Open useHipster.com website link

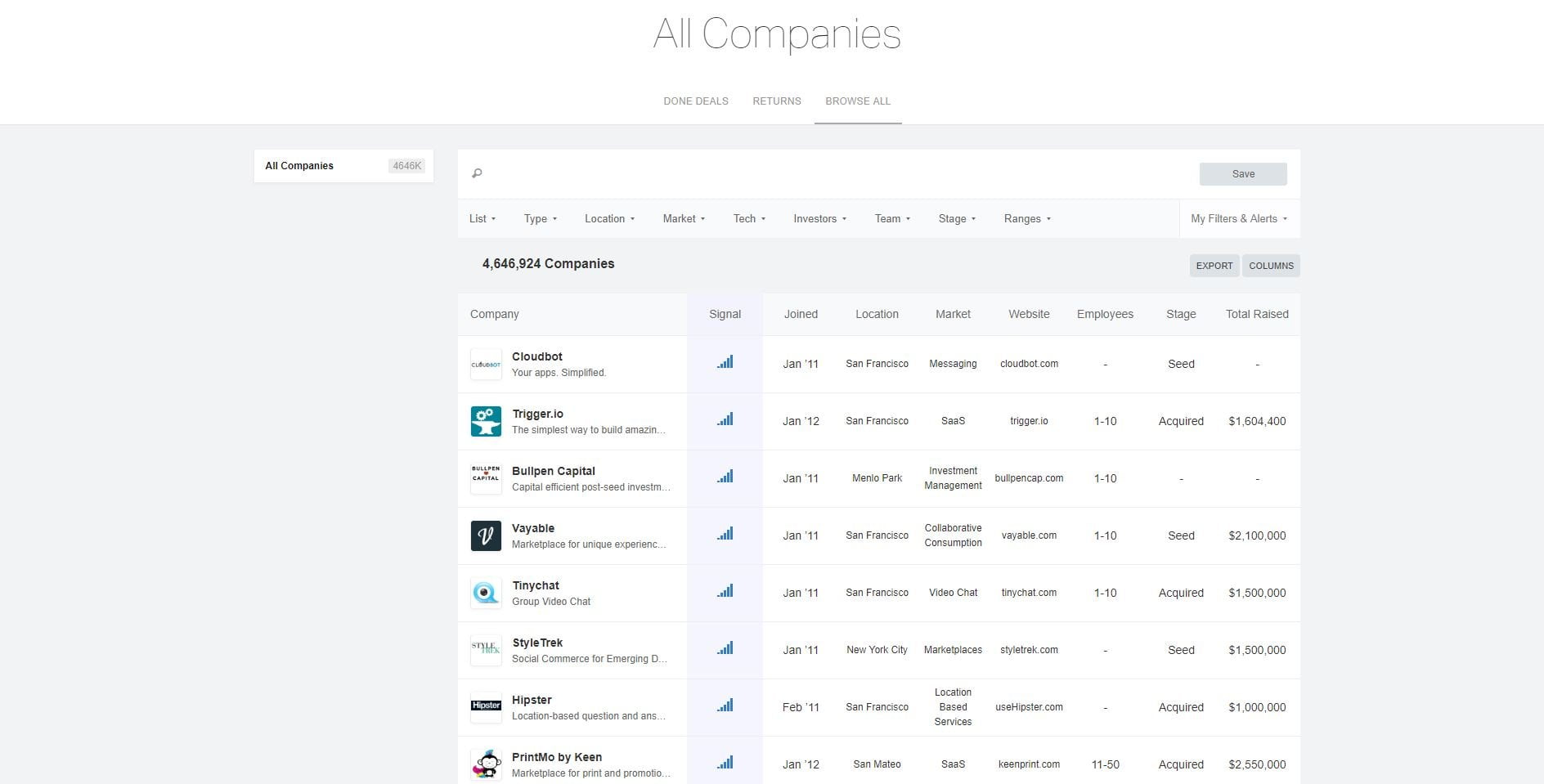pyautogui.click(x=1029, y=707)
